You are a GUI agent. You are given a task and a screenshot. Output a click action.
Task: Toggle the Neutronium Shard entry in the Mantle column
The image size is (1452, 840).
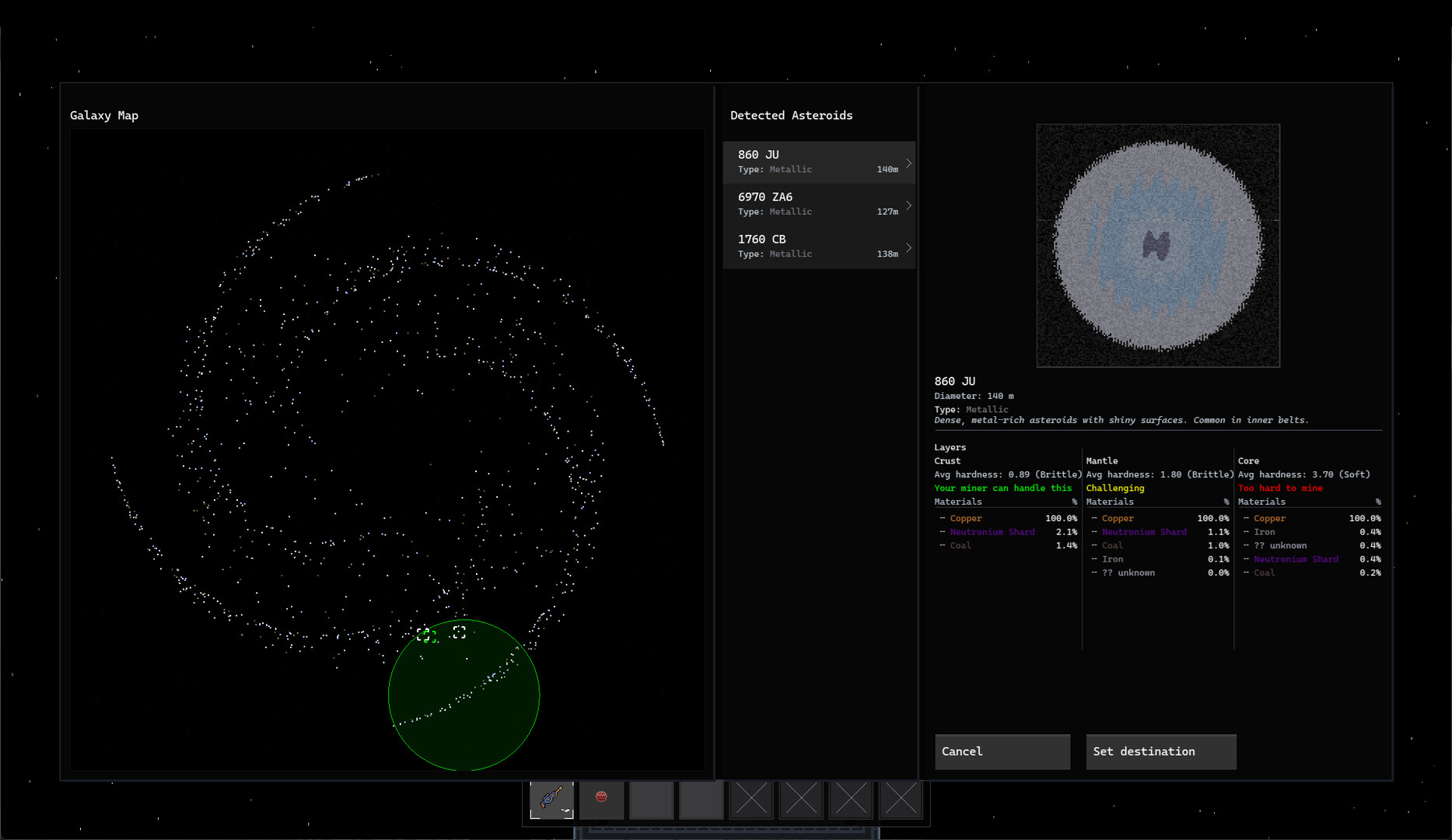tap(1144, 532)
